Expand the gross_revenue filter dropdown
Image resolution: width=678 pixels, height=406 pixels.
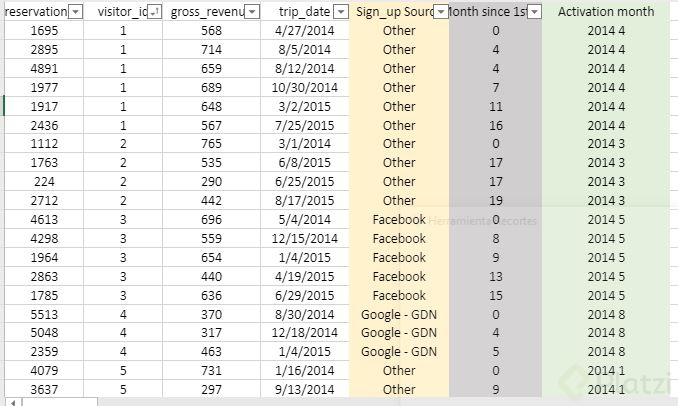click(x=252, y=12)
